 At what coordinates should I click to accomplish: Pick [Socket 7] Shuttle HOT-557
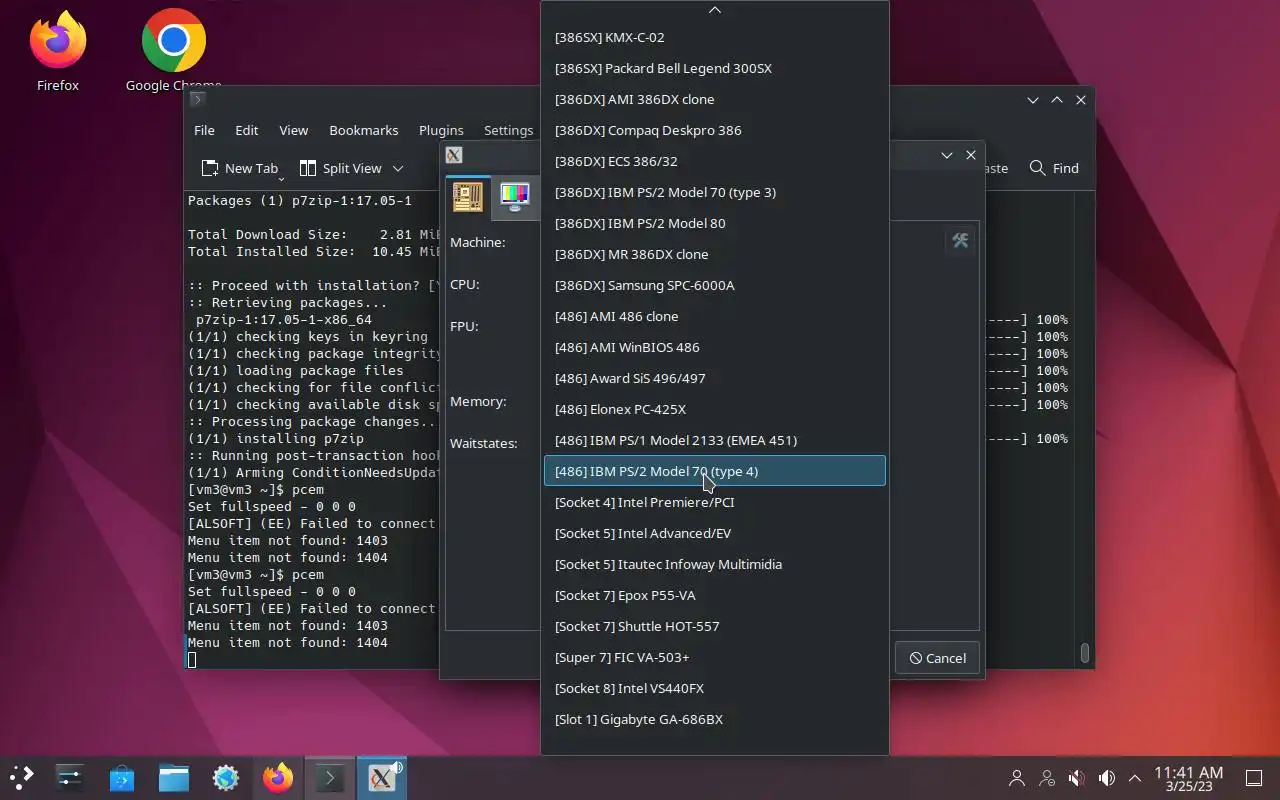pyautogui.click(x=714, y=626)
